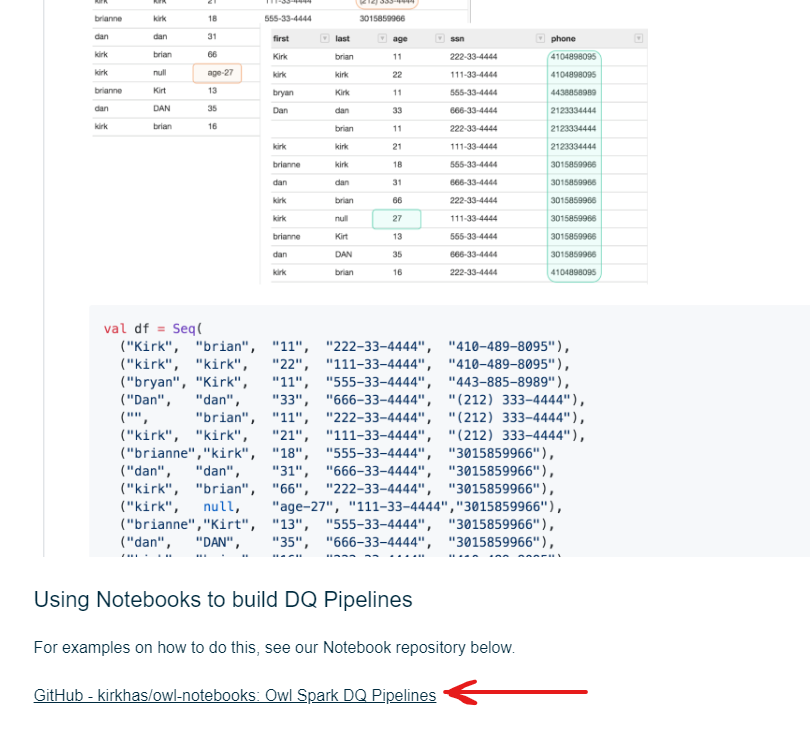Click the orange 'age-27' cell in left table
The height and width of the screenshot is (742, 810).
(x=217, y=73)
